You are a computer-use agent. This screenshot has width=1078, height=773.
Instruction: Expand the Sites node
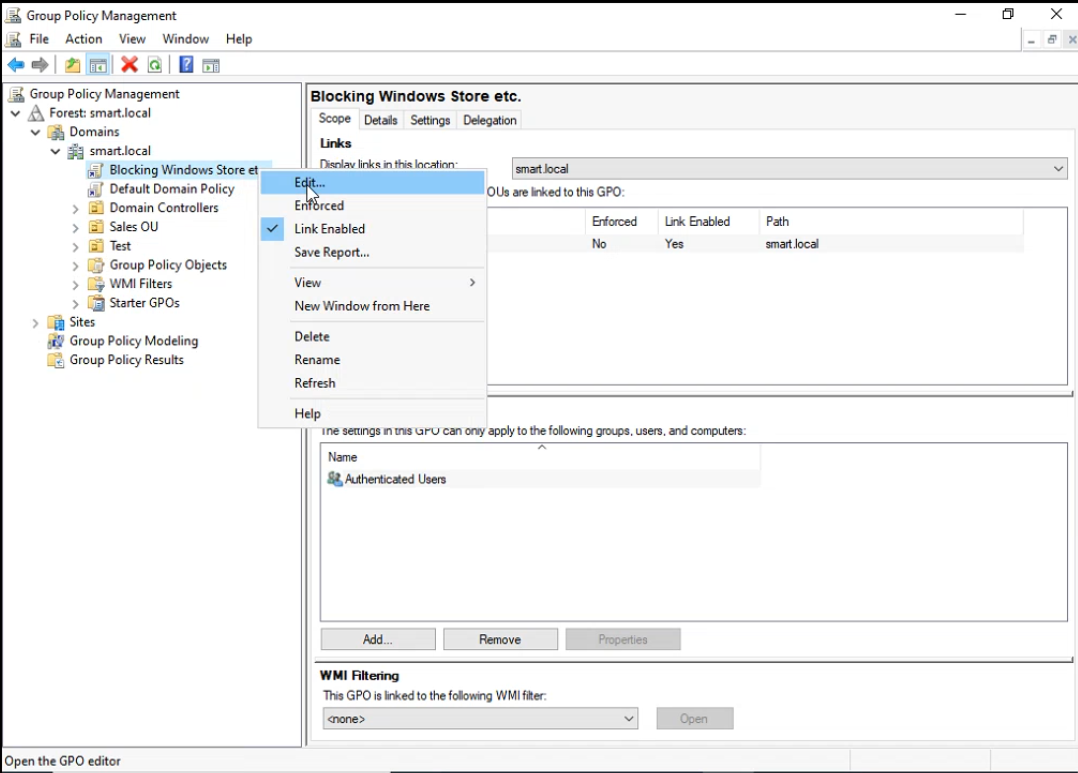click(x=36, y=323)
